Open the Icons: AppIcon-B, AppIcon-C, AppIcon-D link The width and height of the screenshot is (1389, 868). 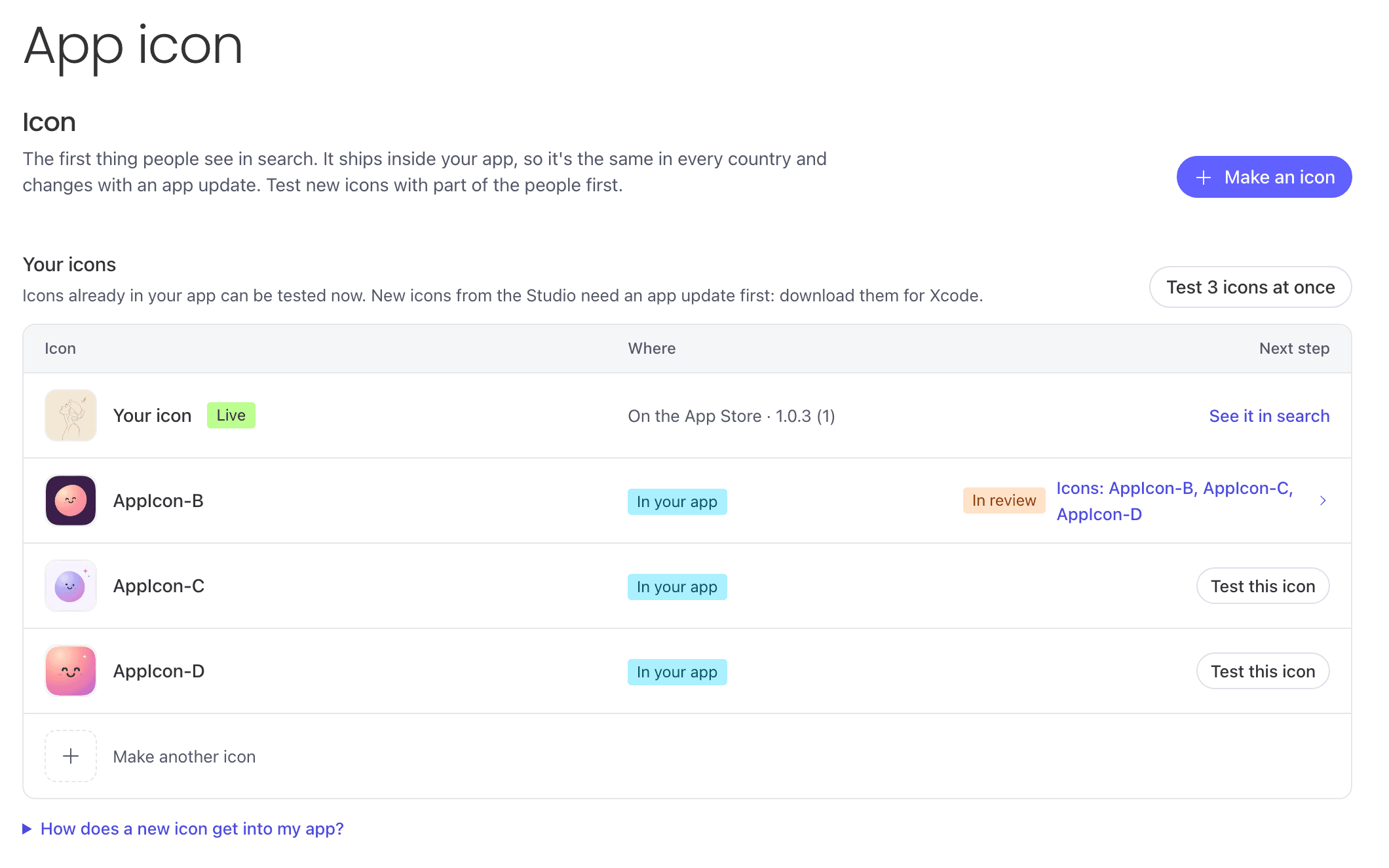coord(1174,501)
